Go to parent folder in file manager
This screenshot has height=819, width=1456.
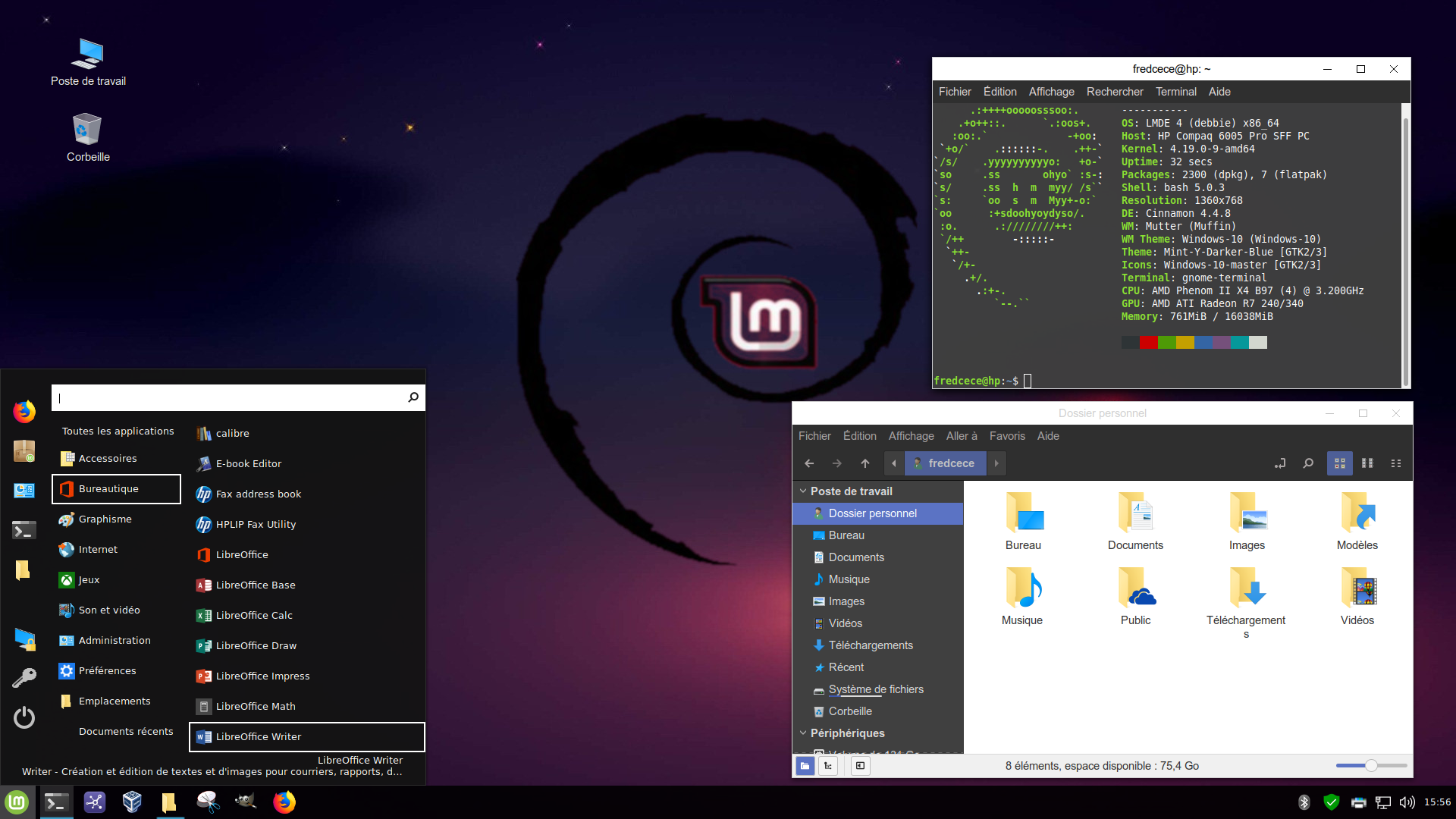(x=865, y=463)
